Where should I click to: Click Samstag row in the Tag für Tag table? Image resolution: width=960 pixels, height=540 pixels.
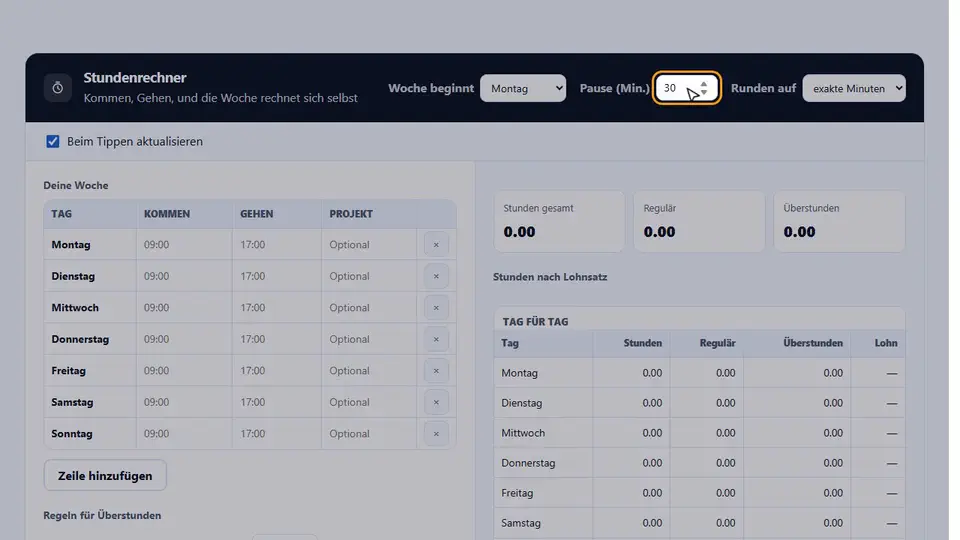click(699, 523)
